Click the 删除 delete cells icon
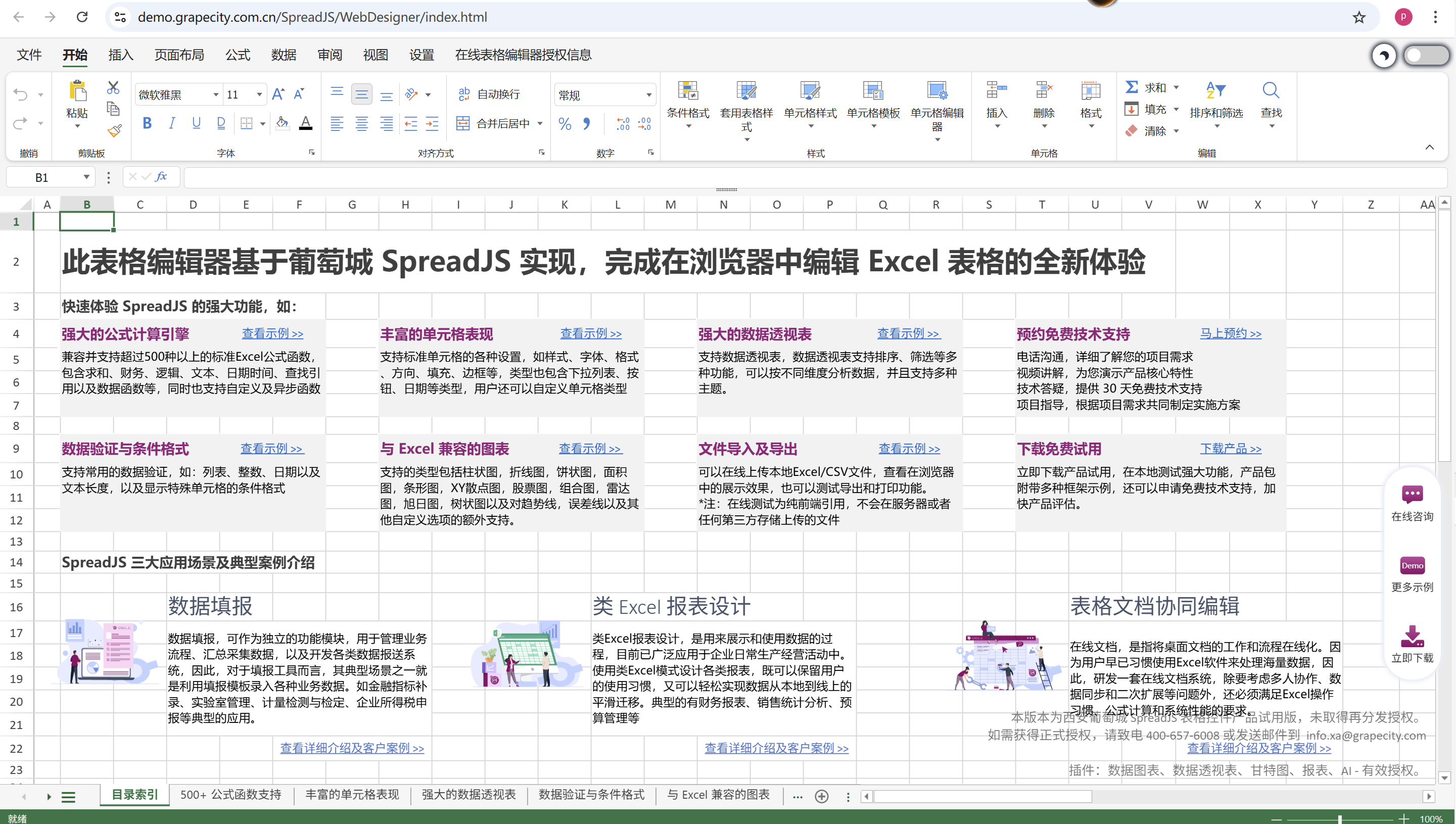The image size is (1456, 824). pos(1044,90)
